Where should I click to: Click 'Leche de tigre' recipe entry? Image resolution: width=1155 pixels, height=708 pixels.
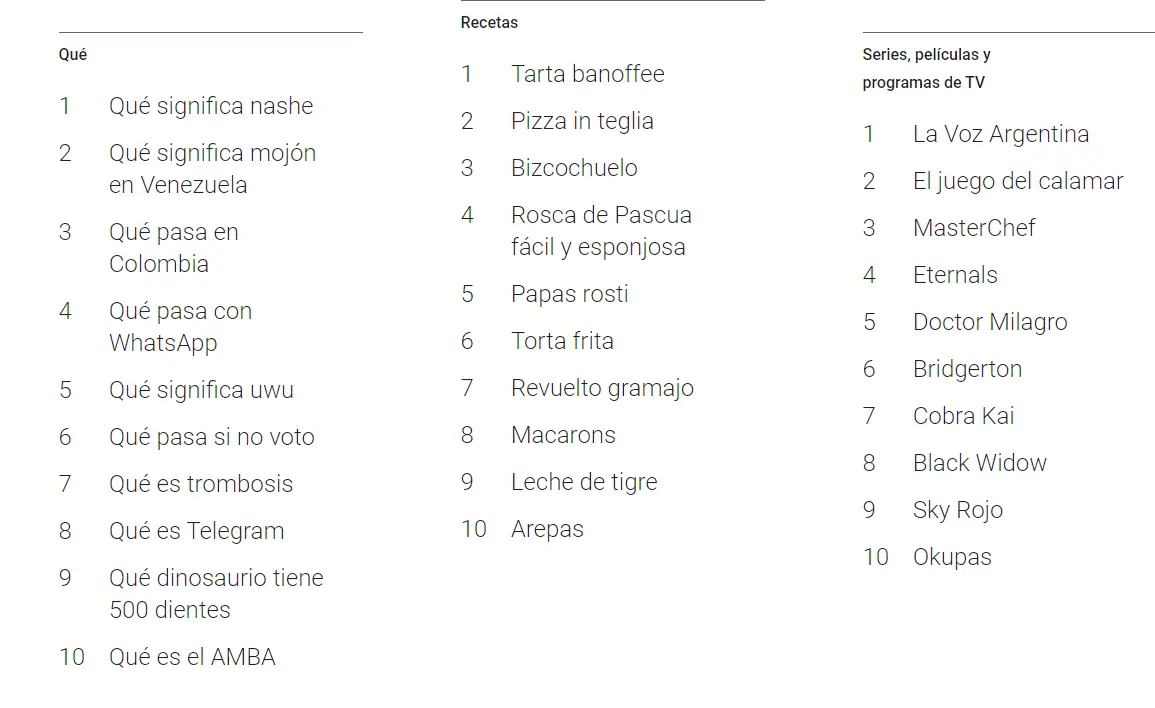[584, 482]
